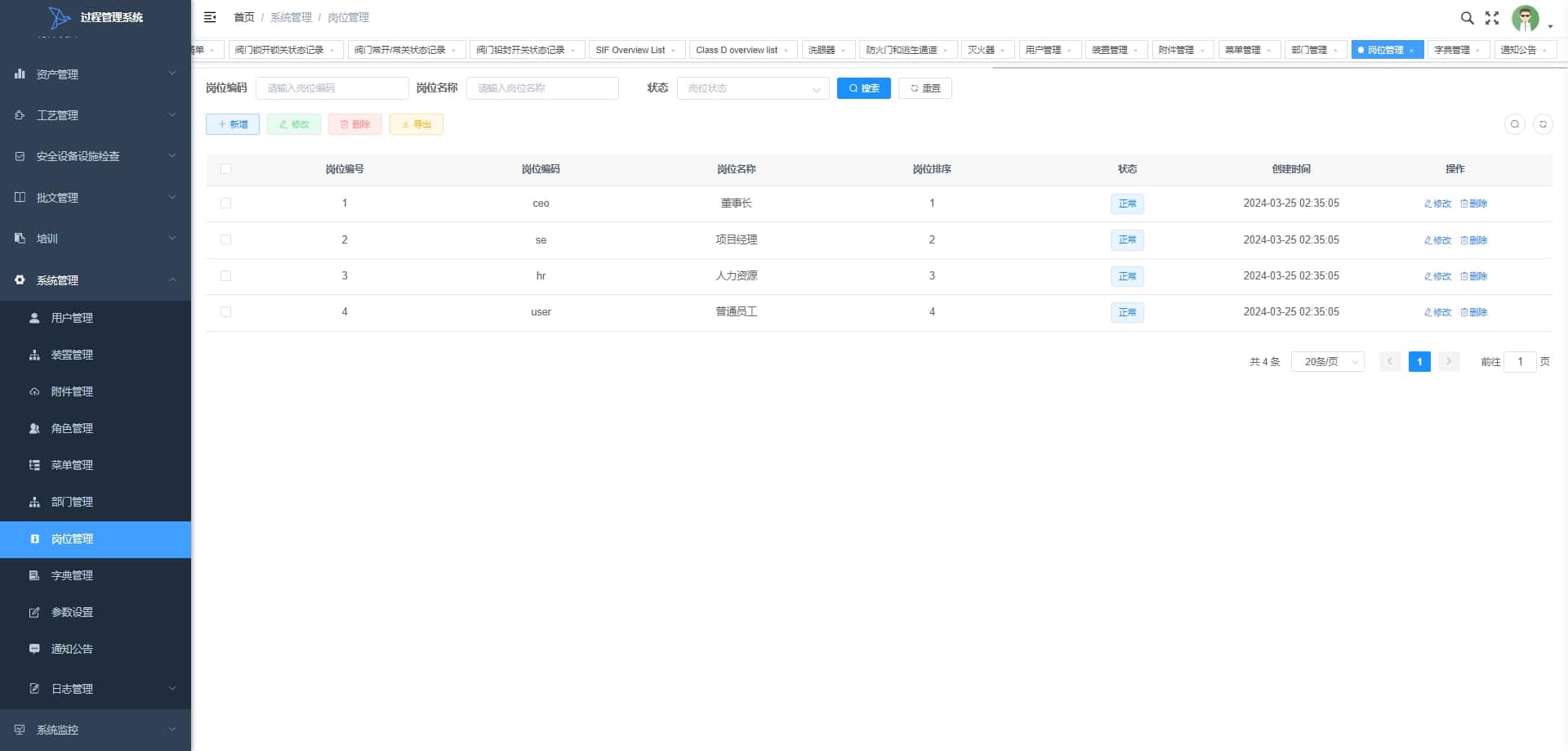Open 角色管理 in the sidebar

pos(96,428)
